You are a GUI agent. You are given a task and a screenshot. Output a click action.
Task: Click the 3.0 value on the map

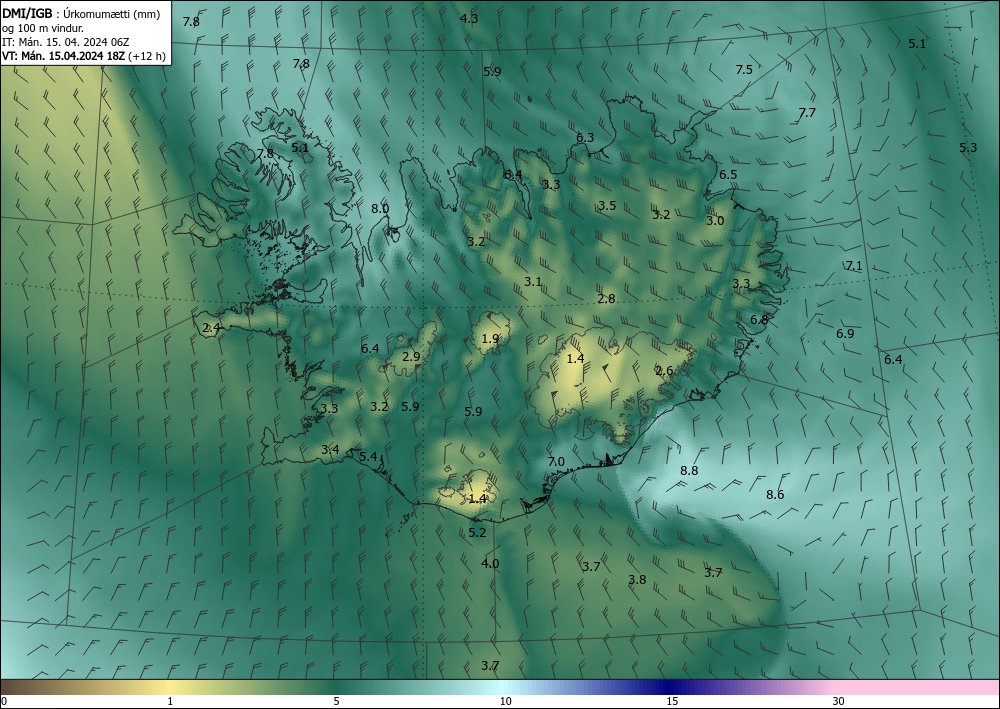coord(716,221)
